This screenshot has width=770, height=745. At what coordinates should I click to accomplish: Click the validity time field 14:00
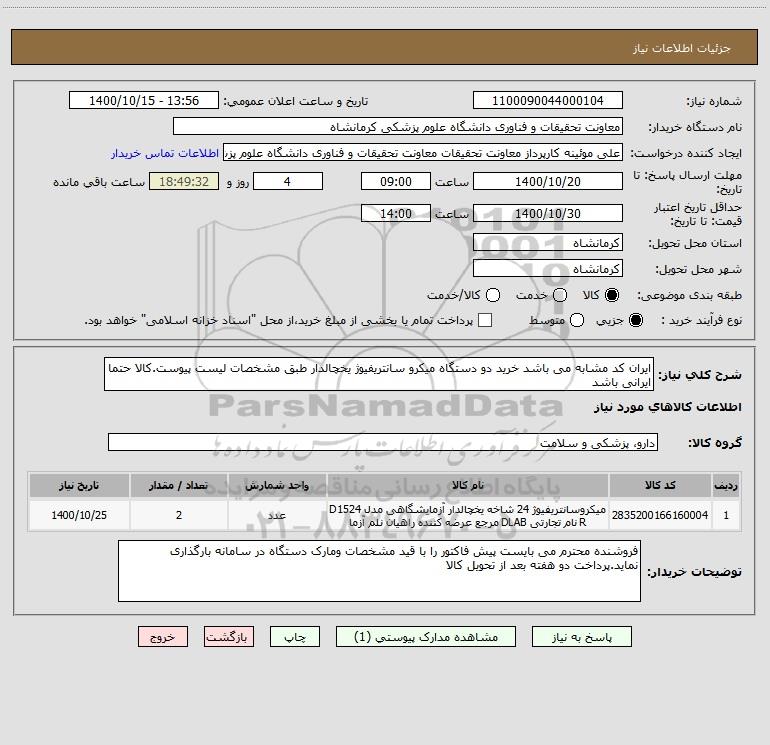(x=396, y=213)
